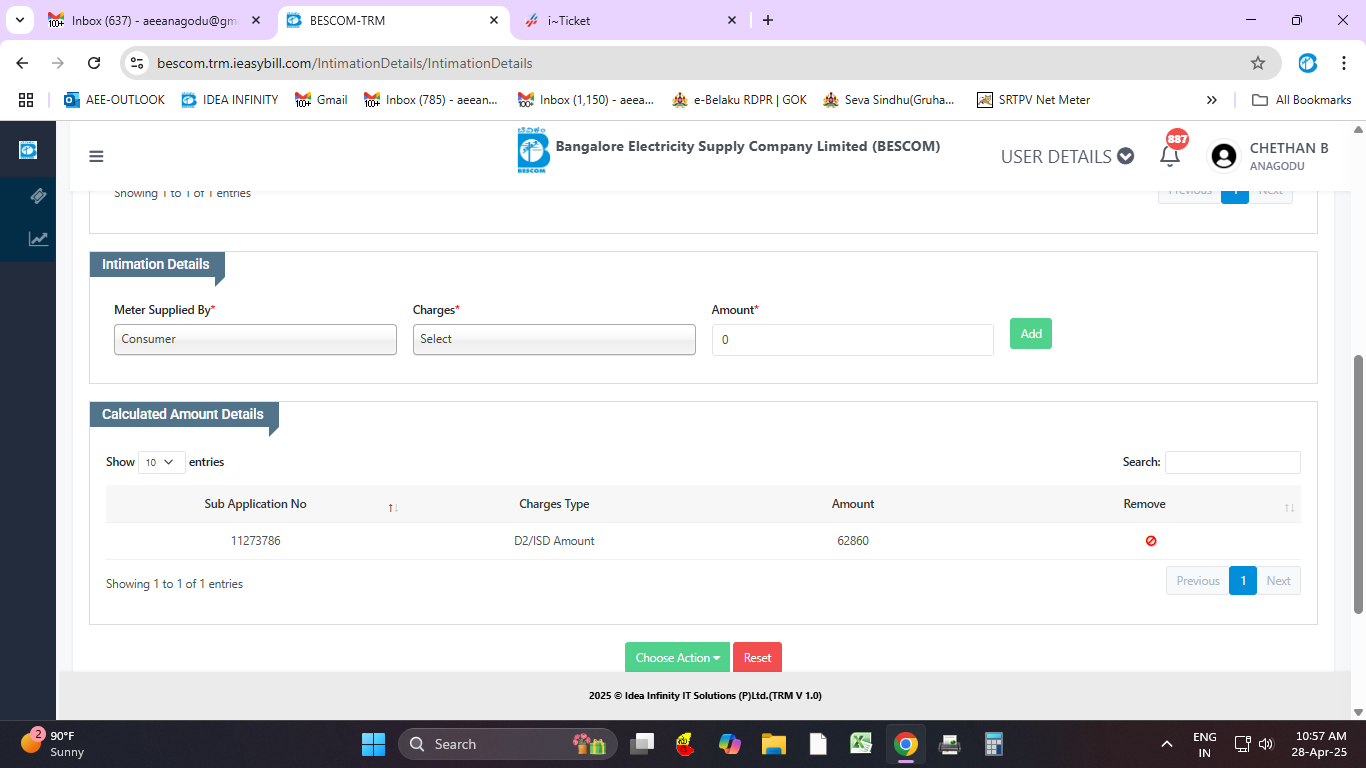Viewport: 1366px width, 768px height.
Task: Expand the USER DETAILS dropdown
Action: point(1067,156)
